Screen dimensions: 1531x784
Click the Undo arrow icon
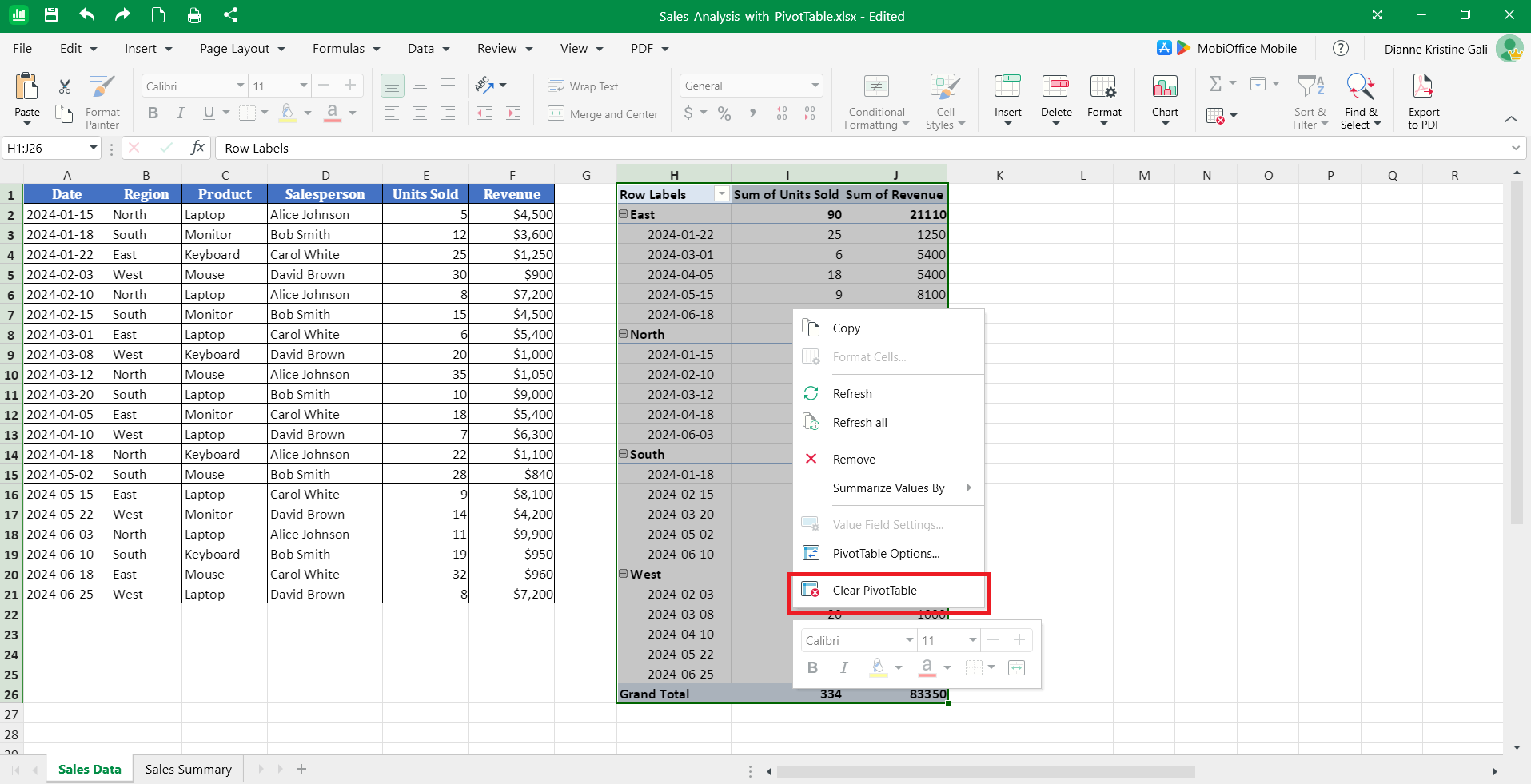click(87, 15)
